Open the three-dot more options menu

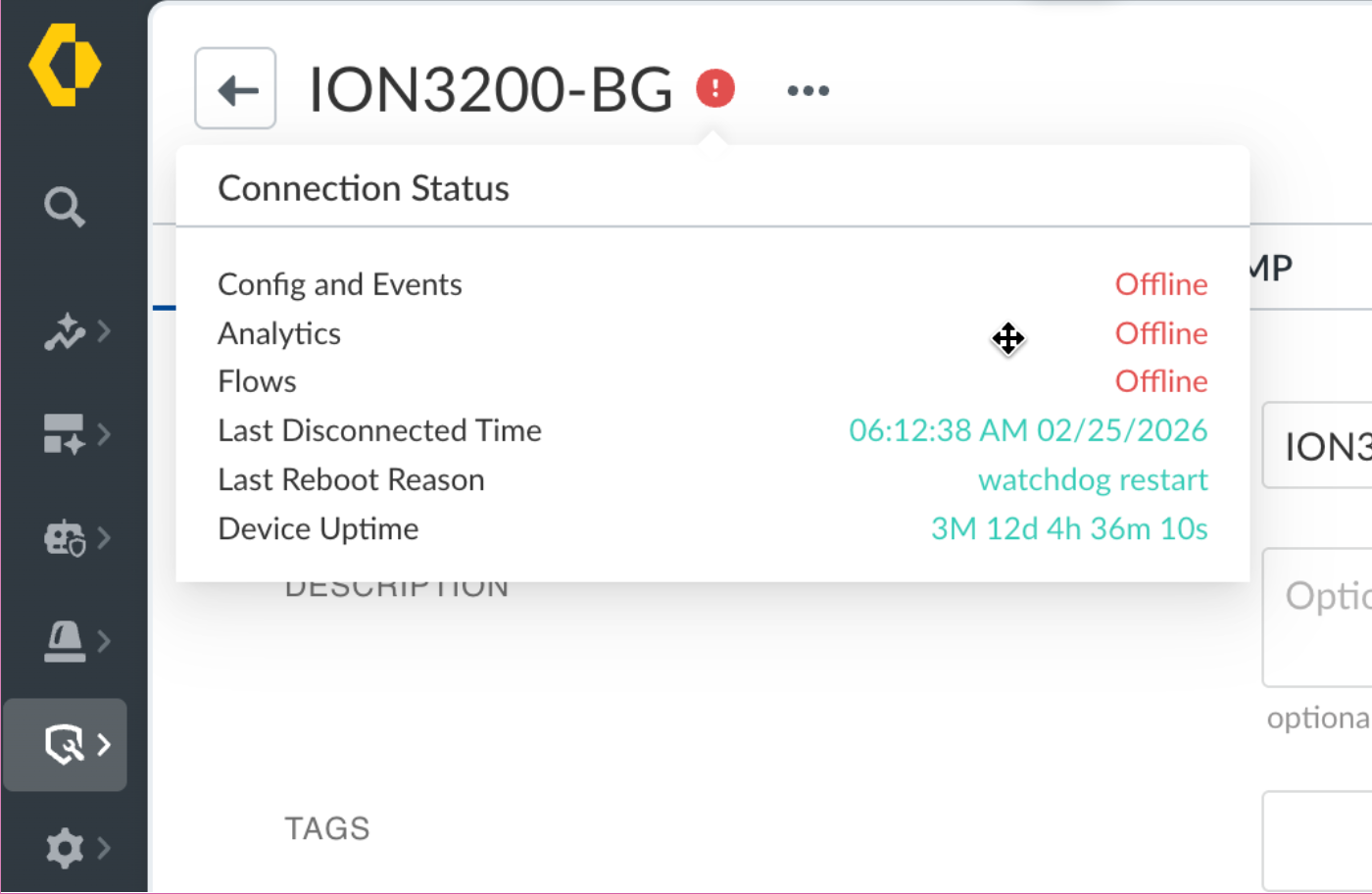(x=808, y=90)
